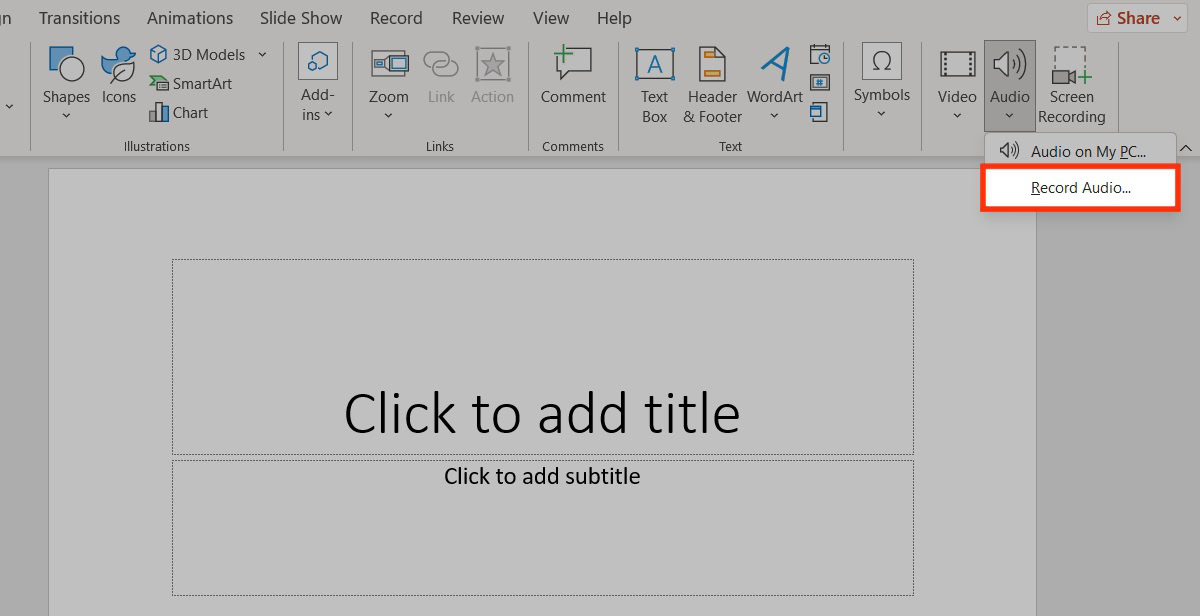This screenshot has width=1200, height=616.
Task: Expand the 3D Models dropdown arrow
Action: click(x=263, y=55)
